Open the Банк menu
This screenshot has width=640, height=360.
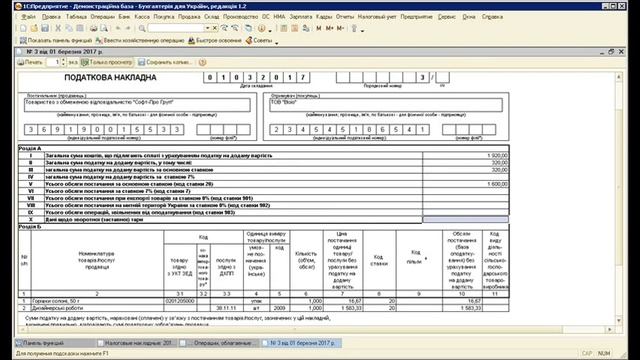click(124, 17)
